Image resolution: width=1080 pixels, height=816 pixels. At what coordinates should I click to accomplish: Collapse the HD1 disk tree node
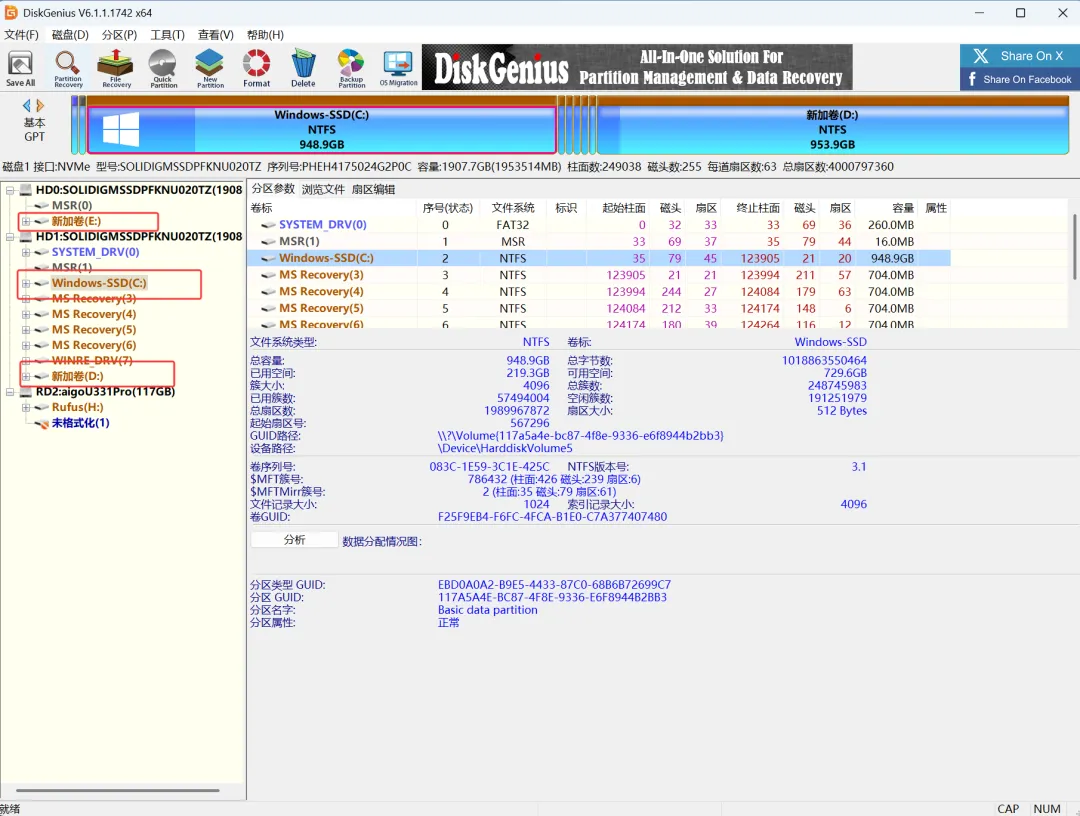pos(10,237)
